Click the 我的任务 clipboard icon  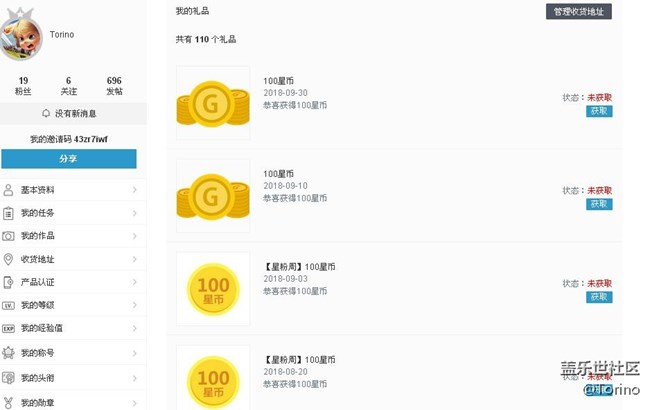pos(9,213)
